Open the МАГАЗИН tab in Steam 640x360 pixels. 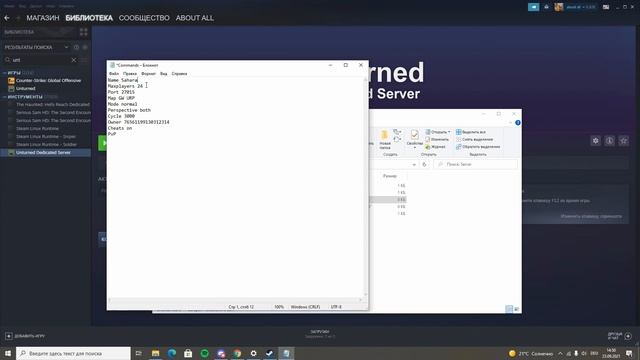tap(43, 18)
